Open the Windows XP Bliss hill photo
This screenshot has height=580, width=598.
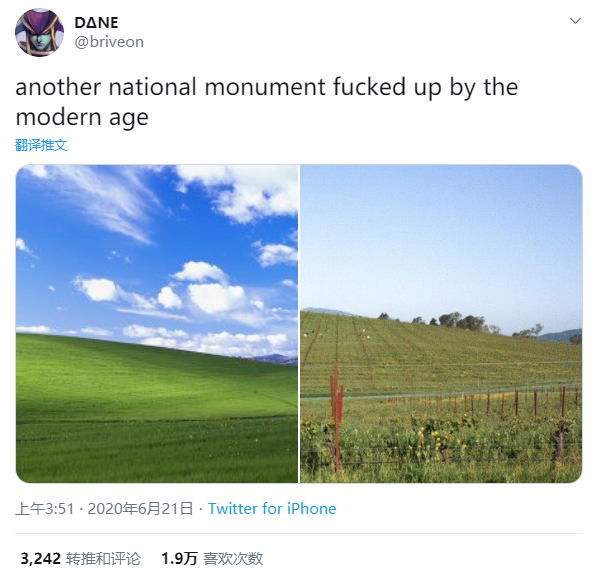[157, 324]
